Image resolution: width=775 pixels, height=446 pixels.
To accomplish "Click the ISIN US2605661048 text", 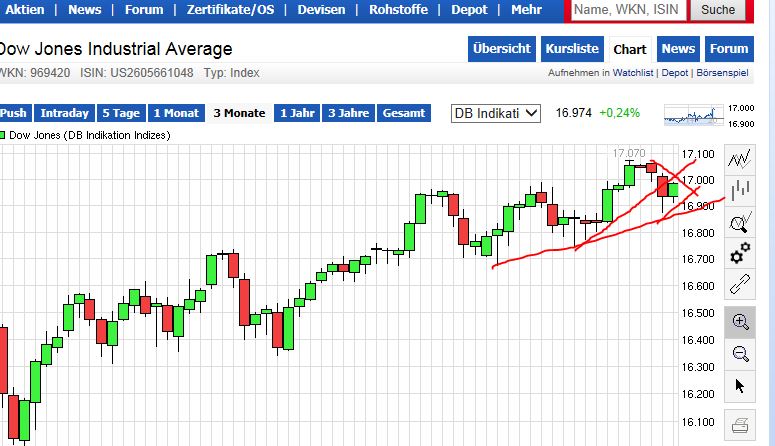I will [136, 73].
